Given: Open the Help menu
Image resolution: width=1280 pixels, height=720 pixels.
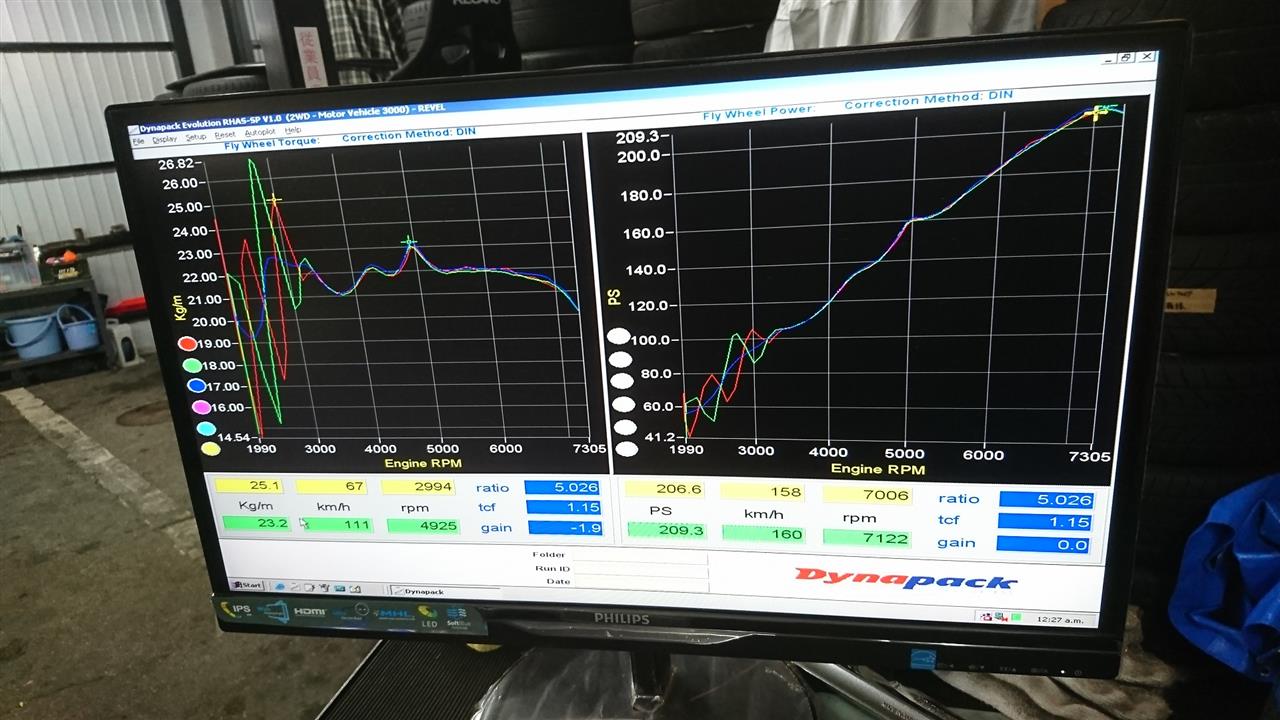Looking at the screenshot, I should 292,131.
